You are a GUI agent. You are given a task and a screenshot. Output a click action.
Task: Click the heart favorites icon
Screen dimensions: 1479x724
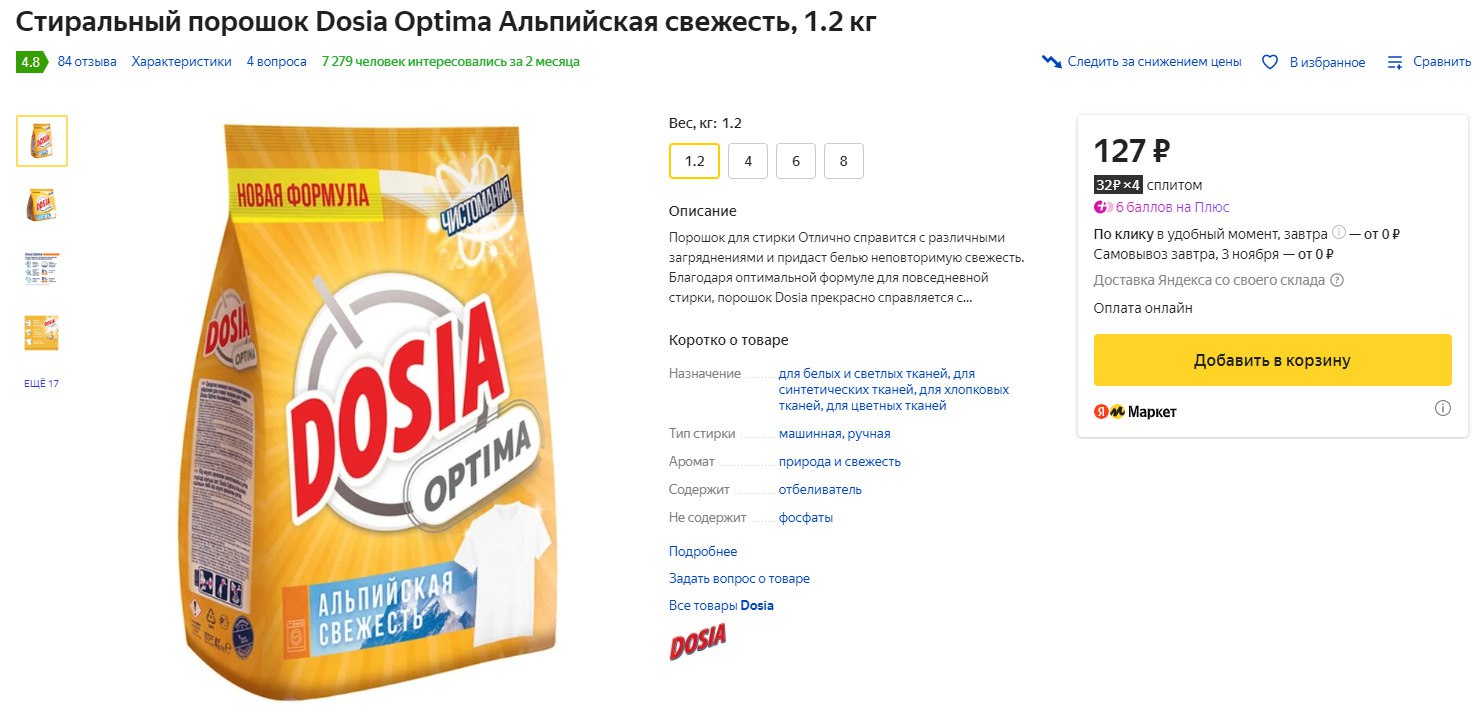pyautogui.click(x=1270, y=62)
